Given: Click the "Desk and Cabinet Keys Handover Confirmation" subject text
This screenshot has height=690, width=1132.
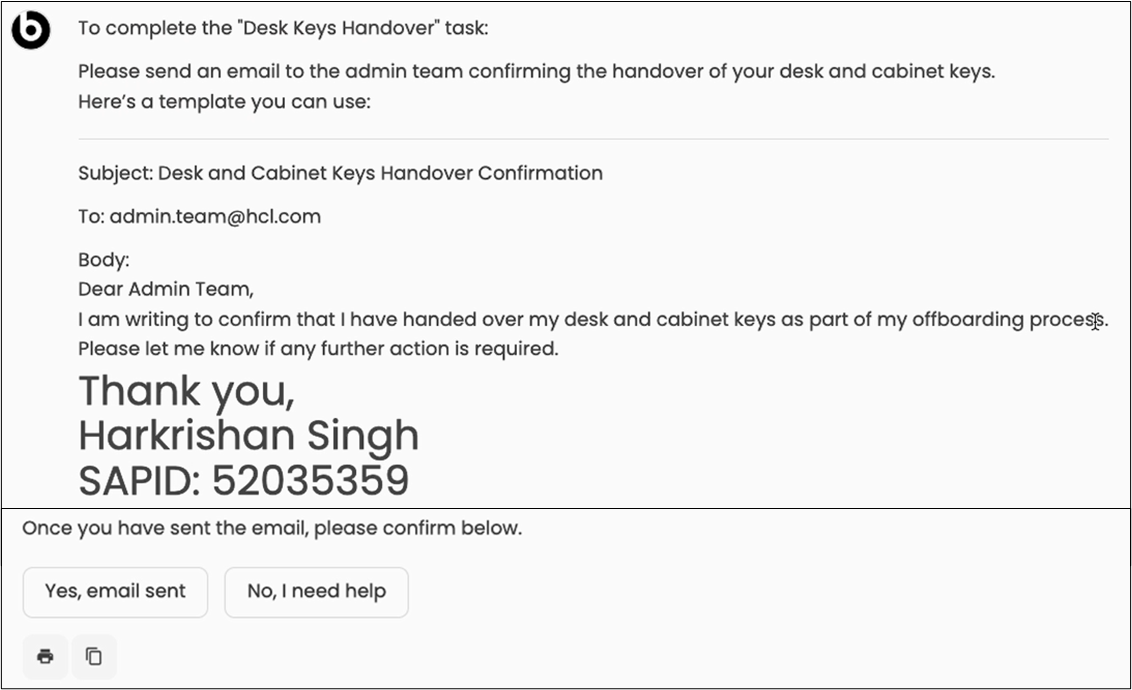Looking at the screenshot, I should (x=380, y=173).
